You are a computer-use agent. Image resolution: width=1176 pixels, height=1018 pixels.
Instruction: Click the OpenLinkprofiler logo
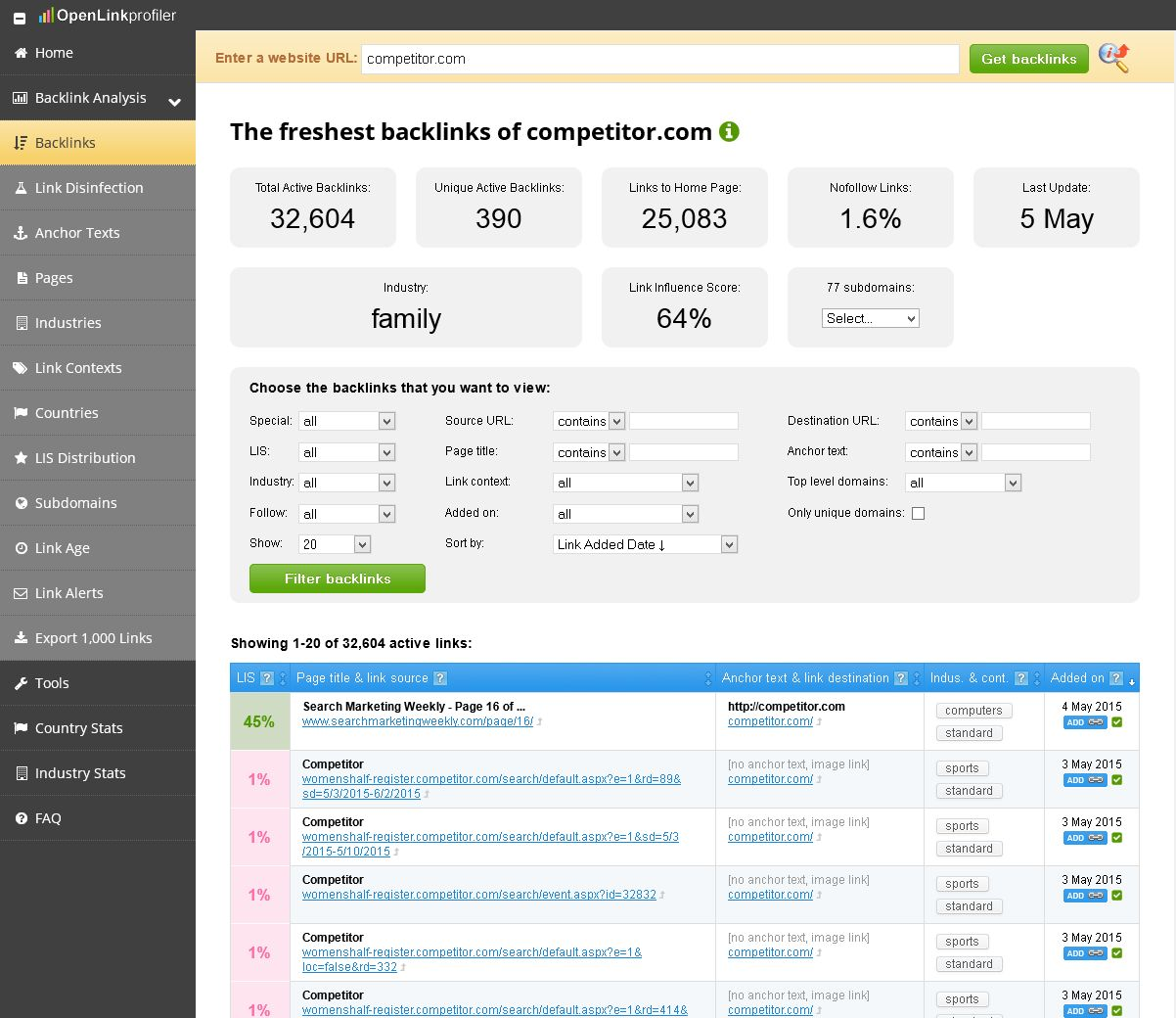point(108,16)
